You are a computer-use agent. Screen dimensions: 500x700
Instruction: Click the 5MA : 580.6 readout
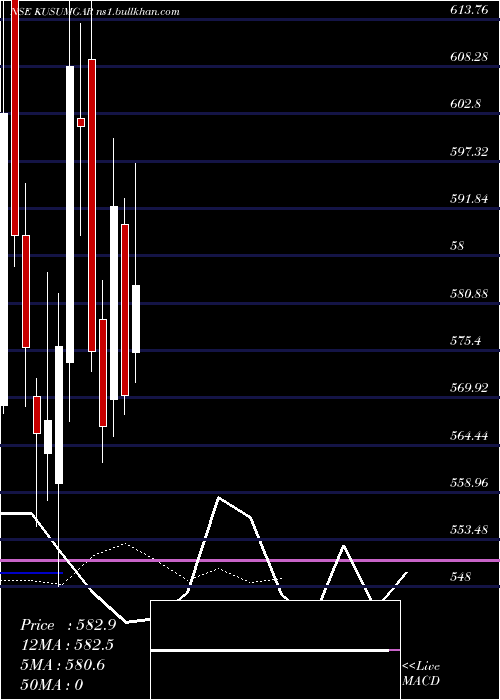(x=62, y=665)
